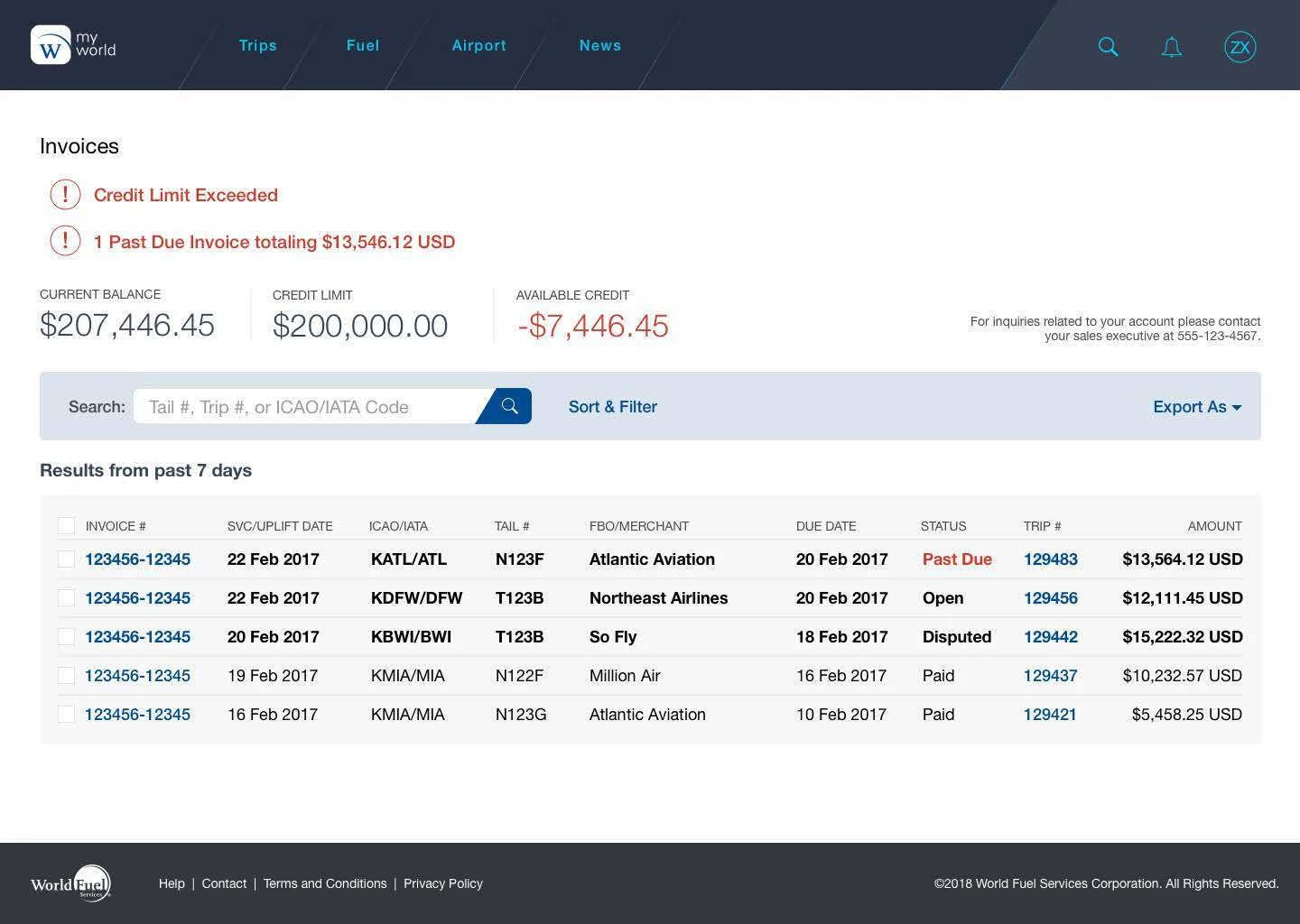
Task: Click the available credit -$7,446.45
Action: (592, 326)
